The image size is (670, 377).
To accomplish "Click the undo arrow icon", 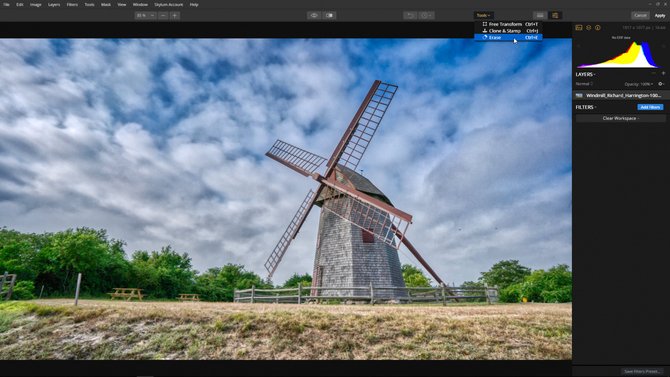I will [410, 15].
